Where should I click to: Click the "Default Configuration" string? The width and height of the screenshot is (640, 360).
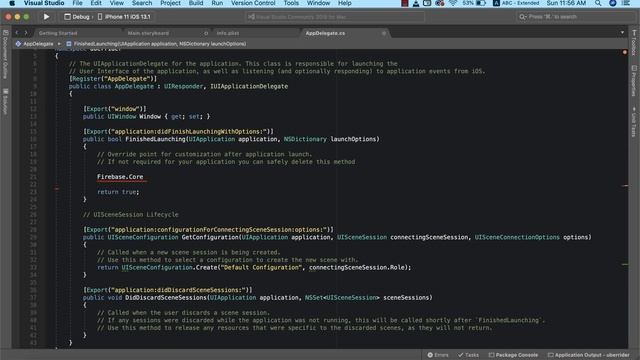[x=261, y=267]
